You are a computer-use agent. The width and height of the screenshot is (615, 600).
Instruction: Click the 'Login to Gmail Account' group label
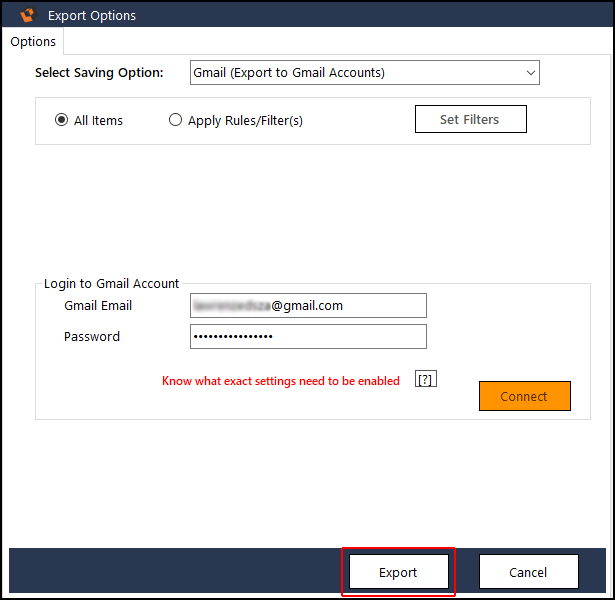pyautogui.click(x=111, y=284)
